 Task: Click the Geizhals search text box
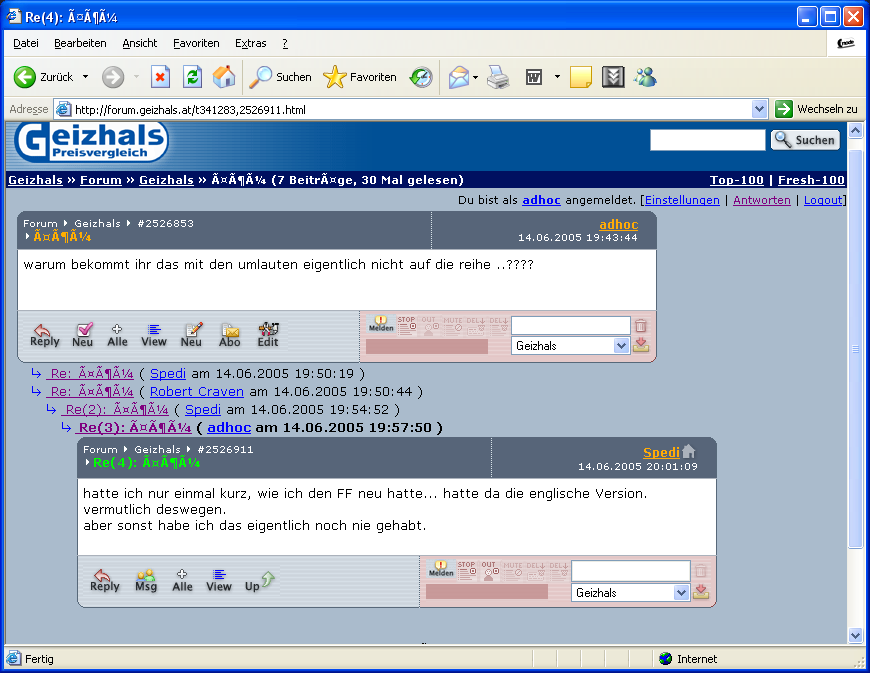click(707, 140)
